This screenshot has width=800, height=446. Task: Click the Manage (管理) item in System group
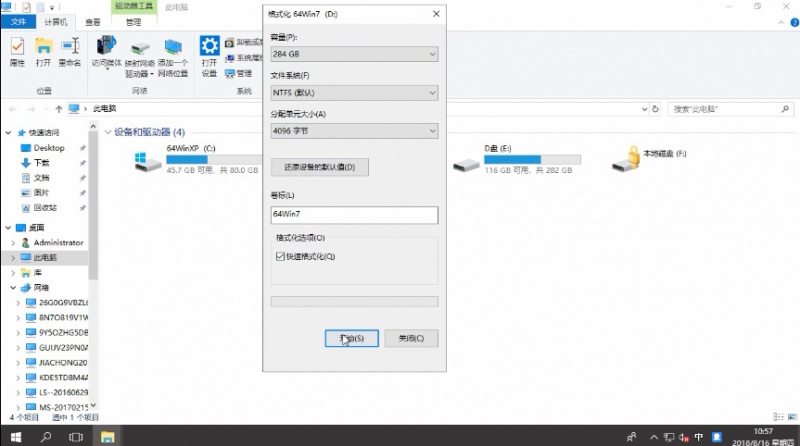click(x=239, y=73)
